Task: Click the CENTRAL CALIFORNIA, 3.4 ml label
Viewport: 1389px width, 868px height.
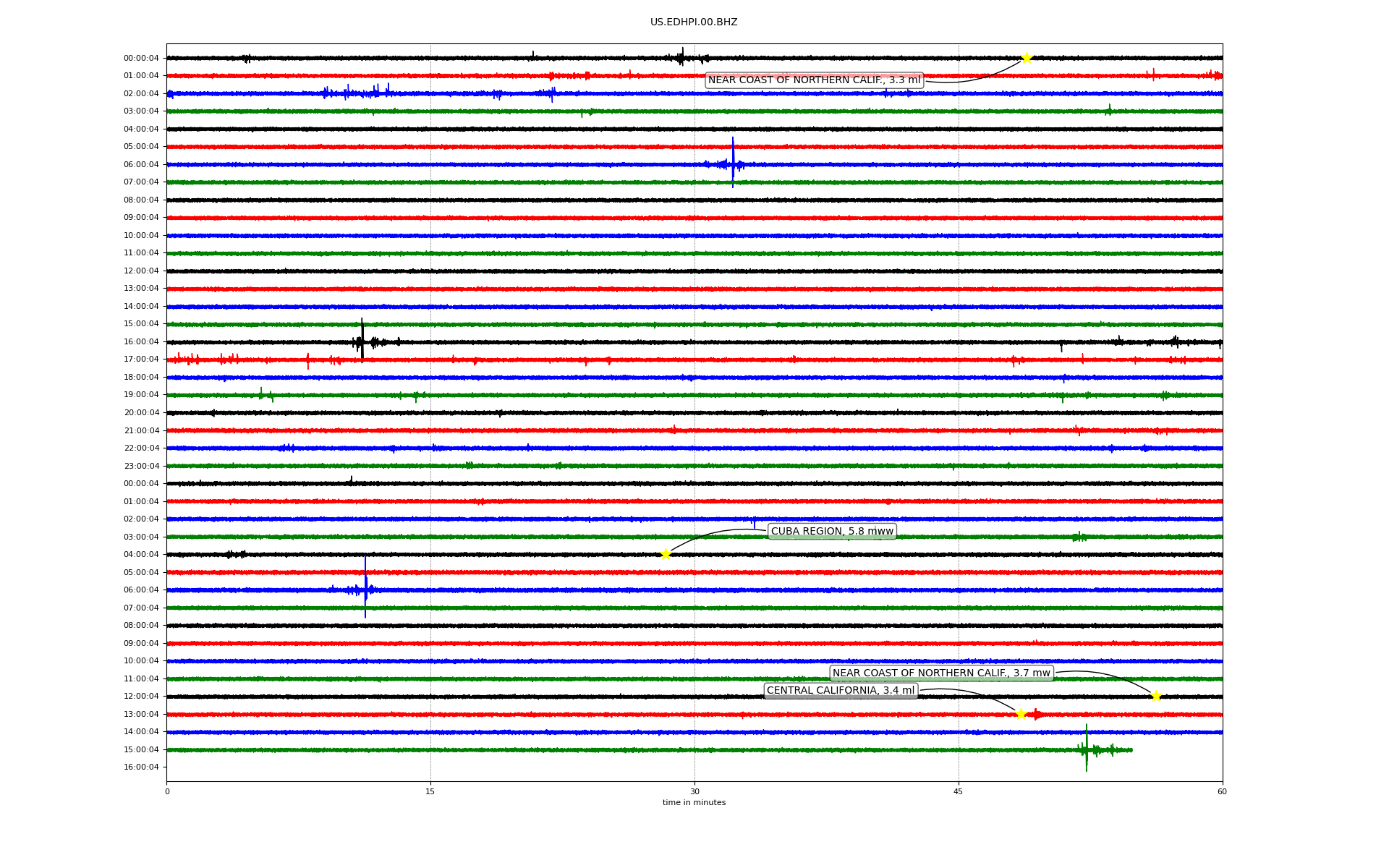Action: (841, 691)
